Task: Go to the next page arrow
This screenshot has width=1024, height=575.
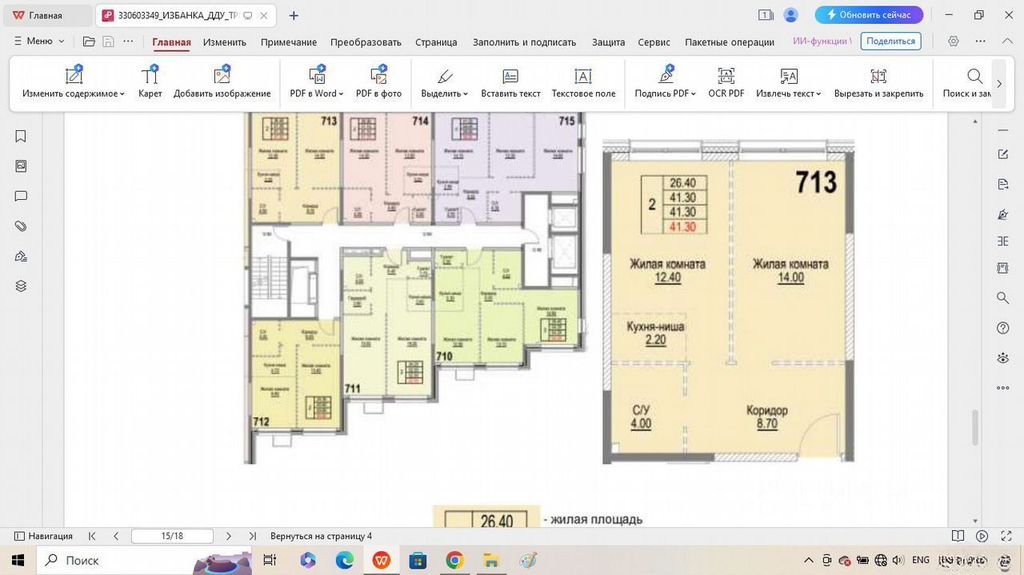Action: click(x=228, y=536)
